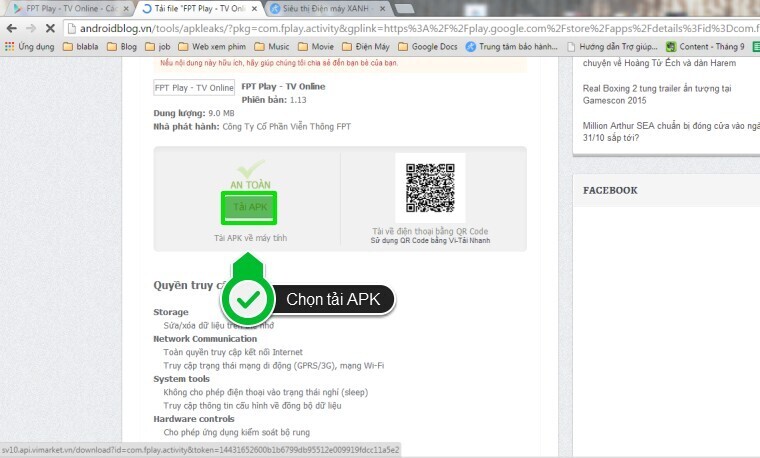Click the 'Network Communication' permission heading
This screenshot has width=760, height=458.
(x=205, y=339)
